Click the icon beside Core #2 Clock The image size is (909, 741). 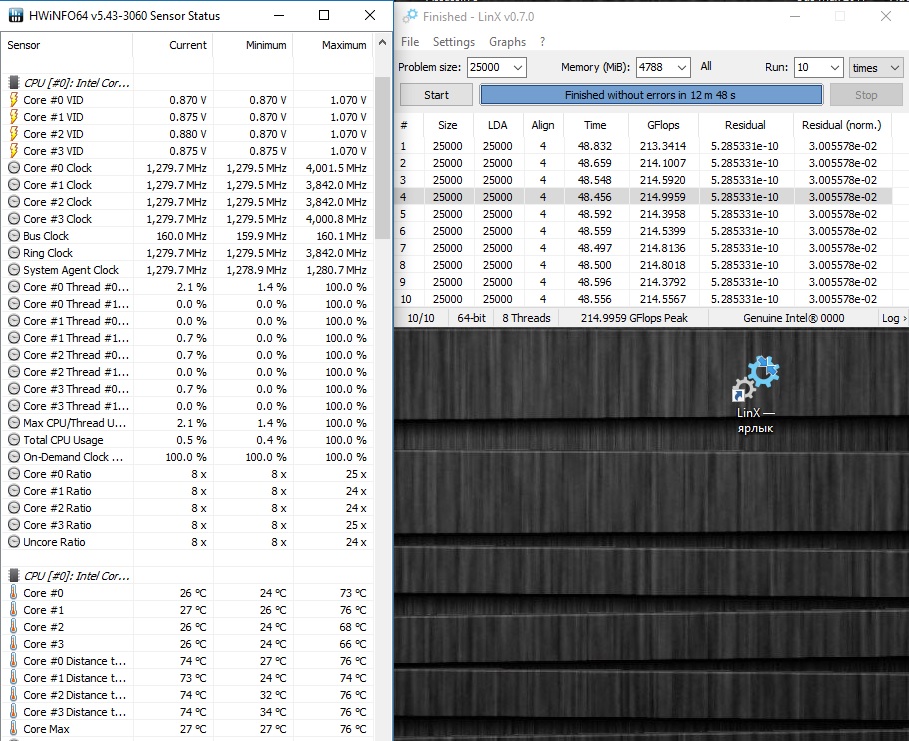pyautogui.click(x=14, y=202)
